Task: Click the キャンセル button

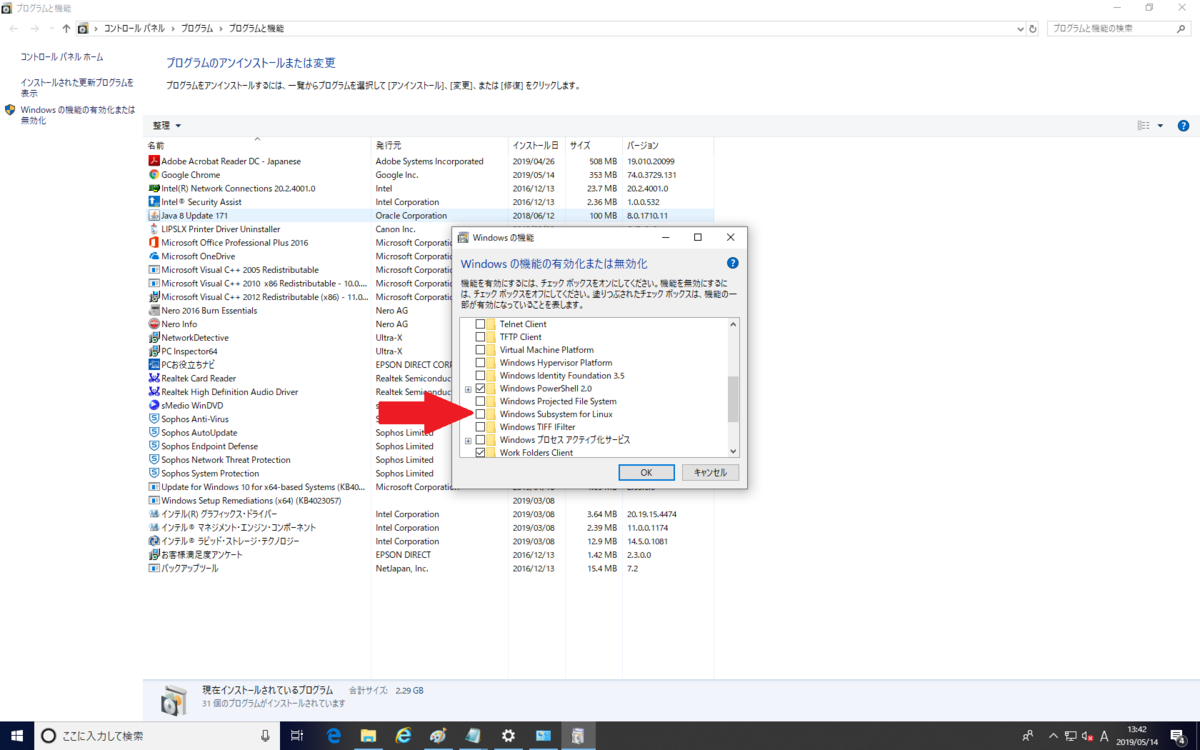Action: (710, 472)
